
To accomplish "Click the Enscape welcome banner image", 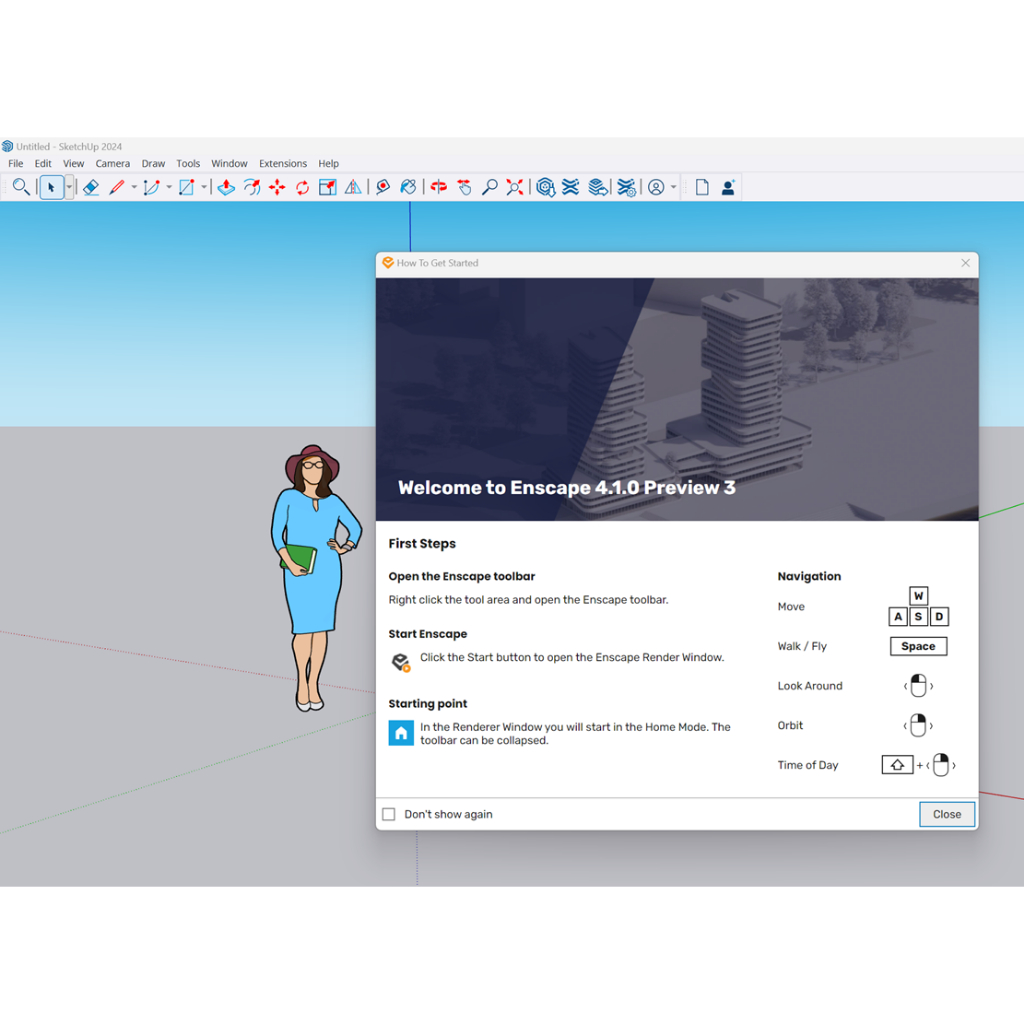I will pos(676,399).
